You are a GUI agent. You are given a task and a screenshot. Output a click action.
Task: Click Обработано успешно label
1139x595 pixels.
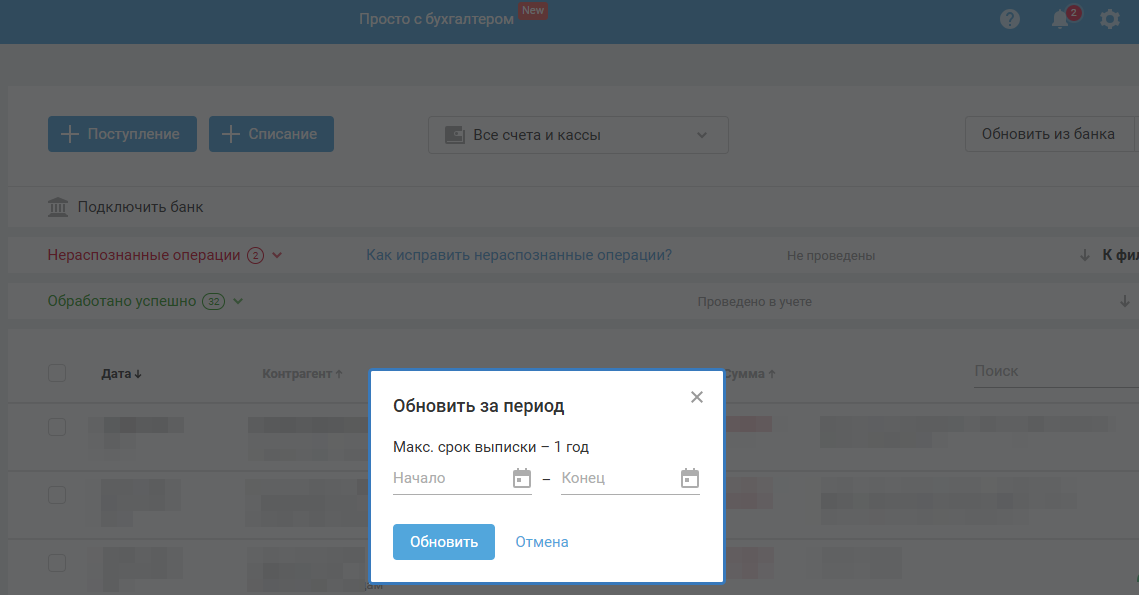tap(121, 301)
